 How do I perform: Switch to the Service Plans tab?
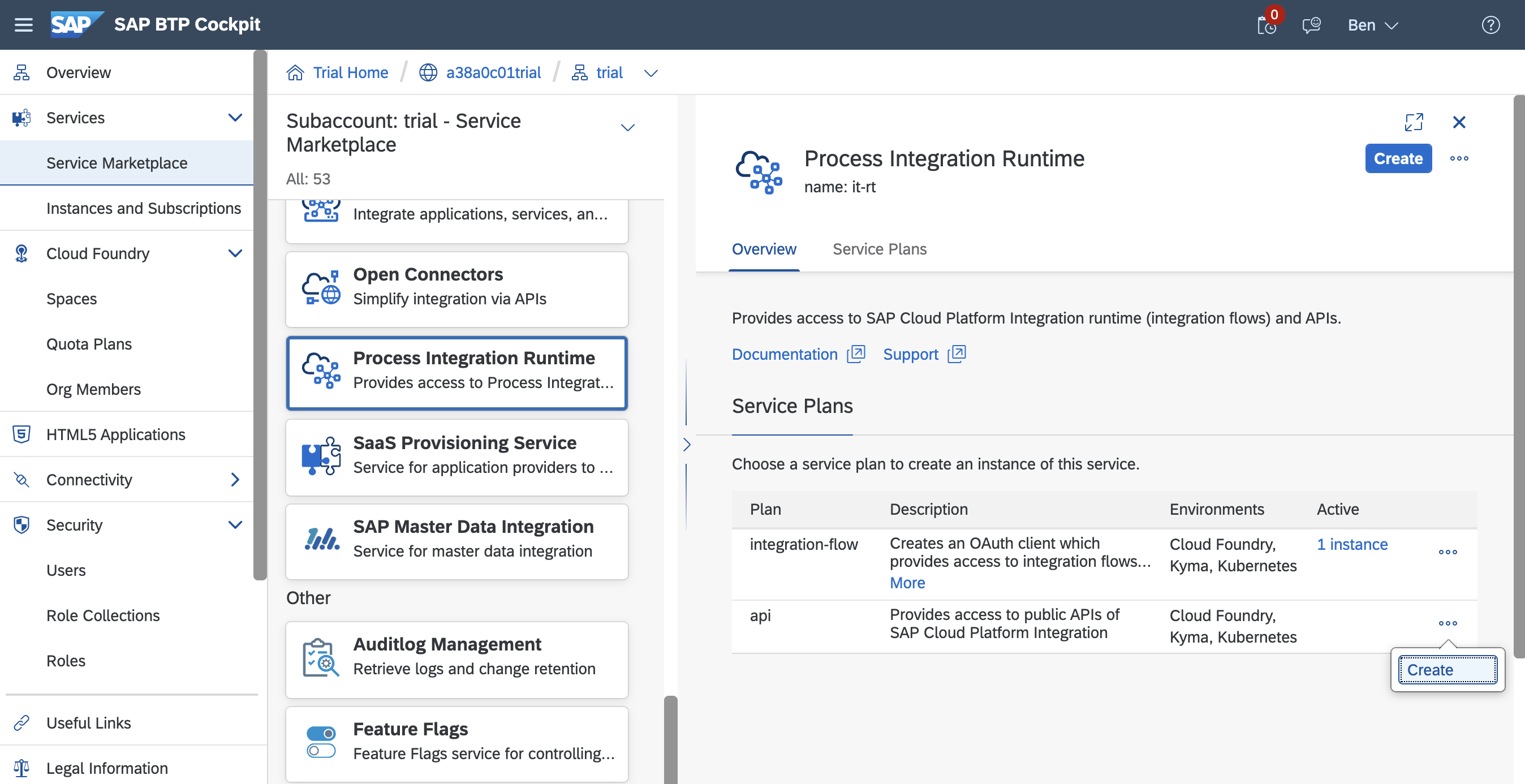[x=879, y=249]
